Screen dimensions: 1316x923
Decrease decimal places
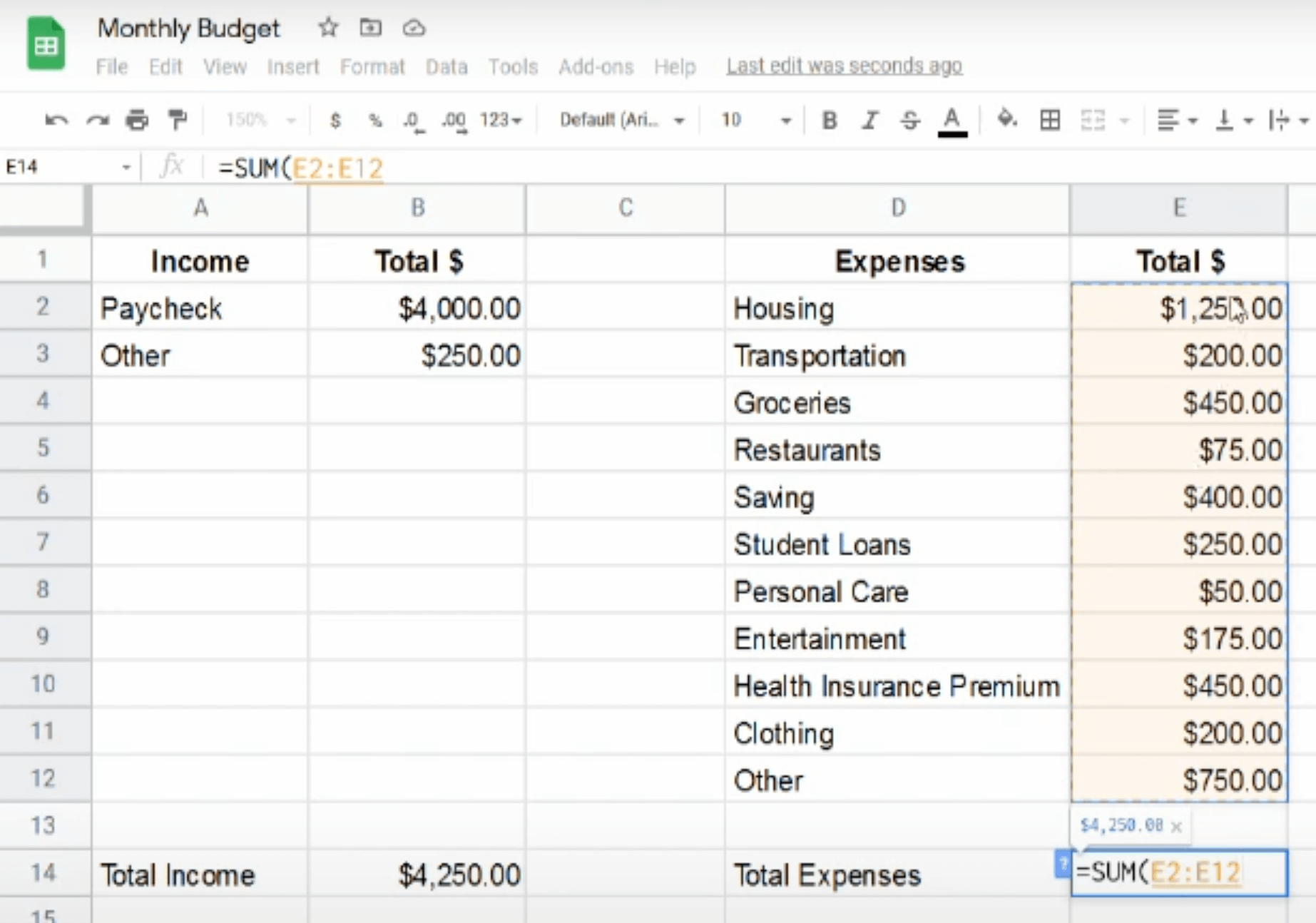point(413,121)
